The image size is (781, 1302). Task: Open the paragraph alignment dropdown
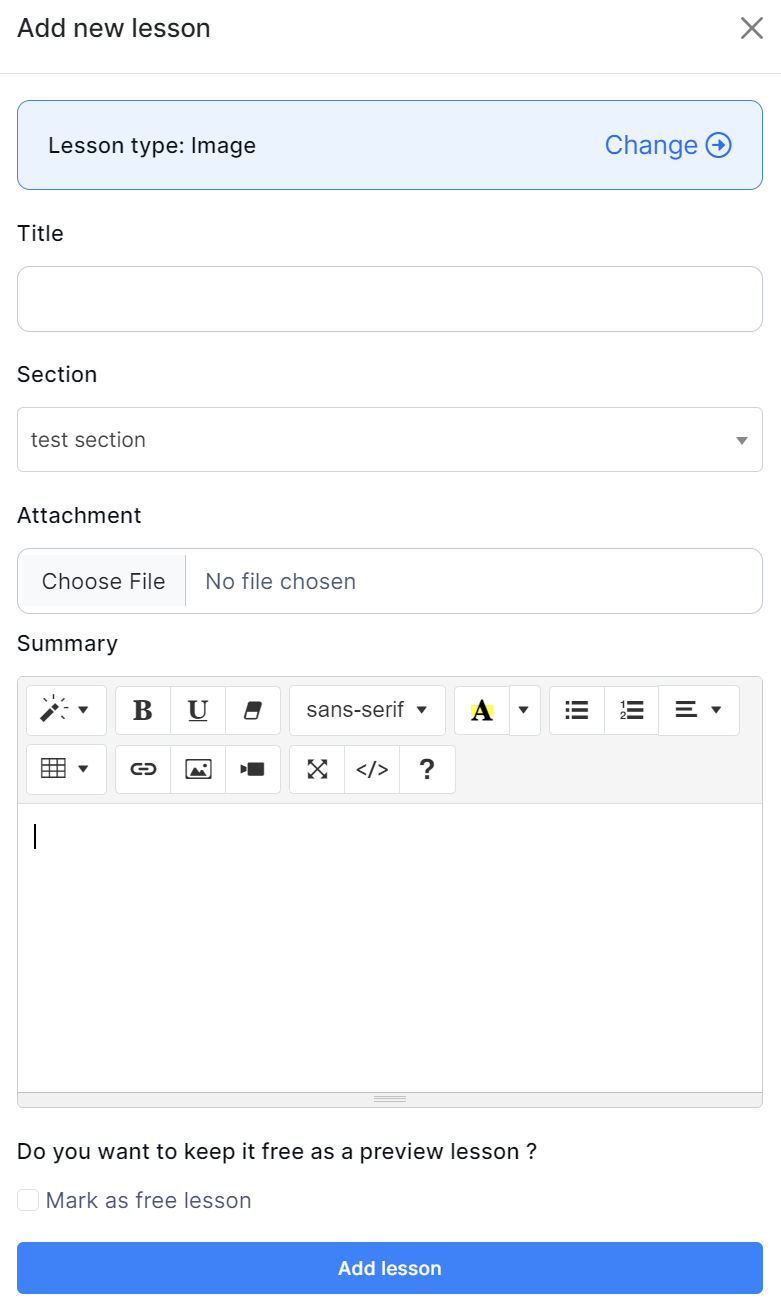click(698, 710)
